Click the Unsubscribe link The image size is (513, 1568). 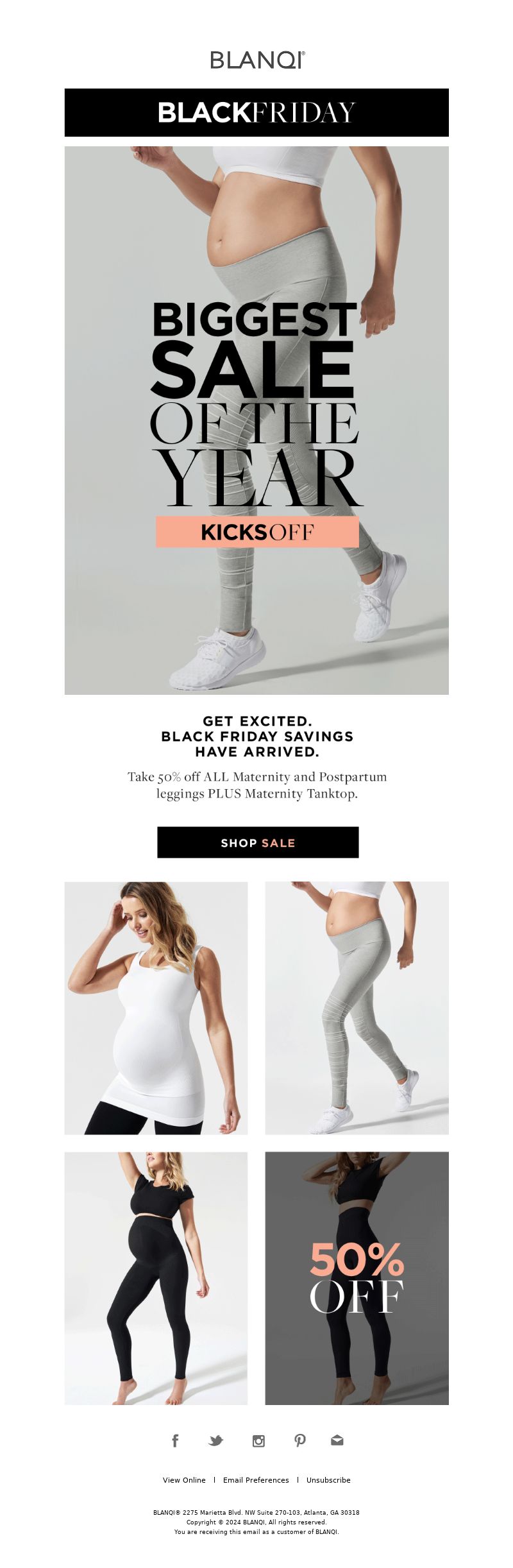(x=328, y=1480)
